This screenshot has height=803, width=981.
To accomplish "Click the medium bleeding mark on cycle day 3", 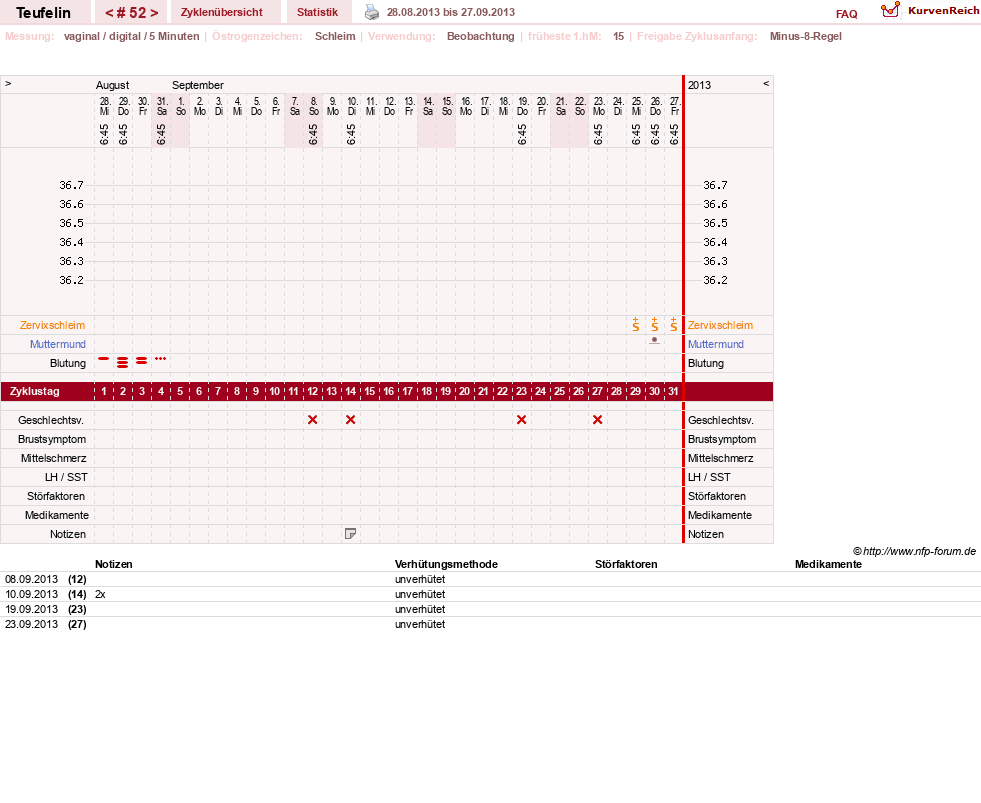I will pos(141,361).
